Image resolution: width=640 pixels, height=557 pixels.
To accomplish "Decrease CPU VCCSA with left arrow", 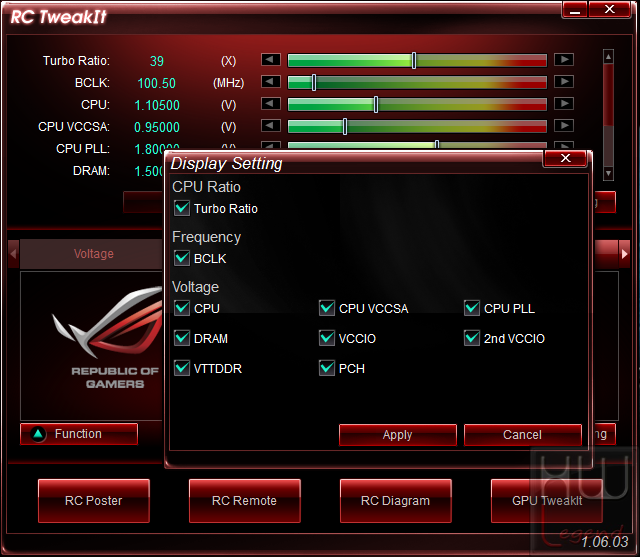I will pyautogui.click(x=271, y=126).
